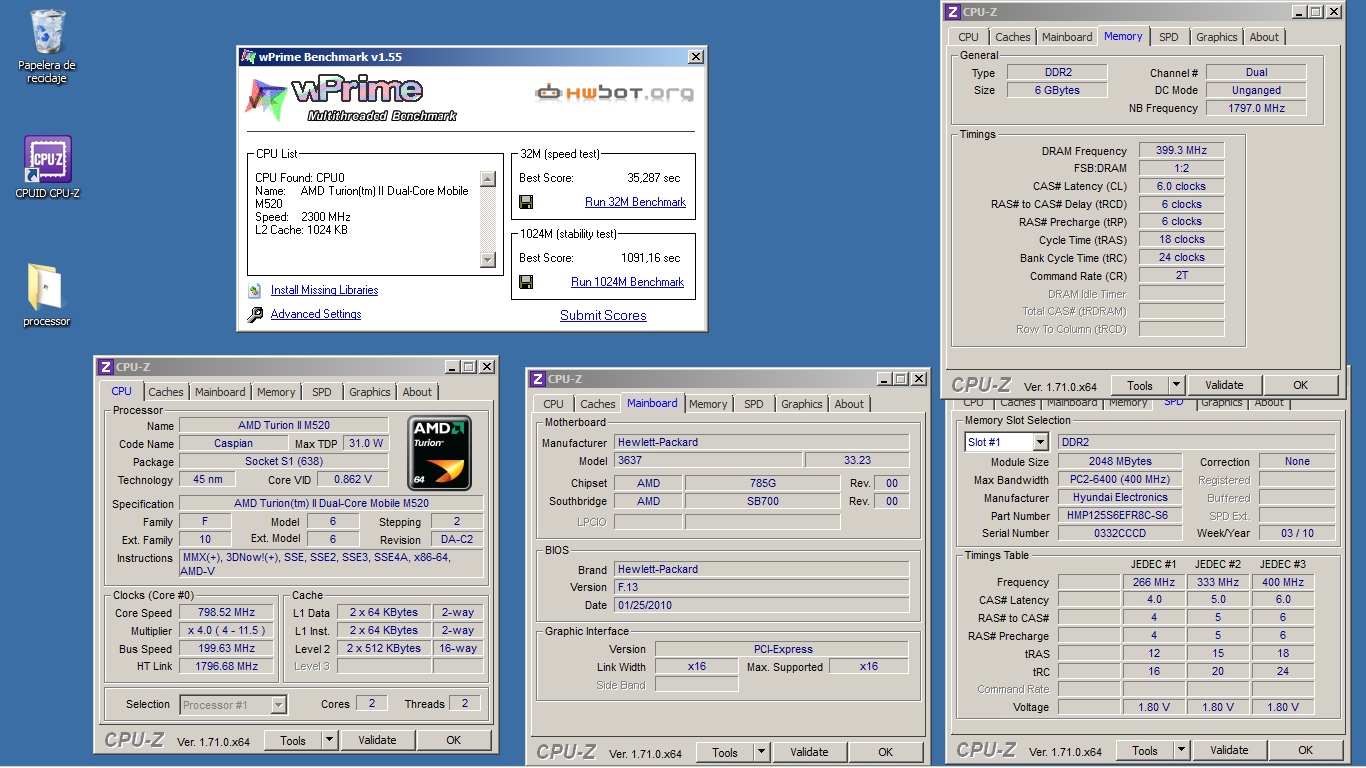Click the icon beside Install Missing Libraries
Screen dimensions: 1366x768
tap(255, 290)
